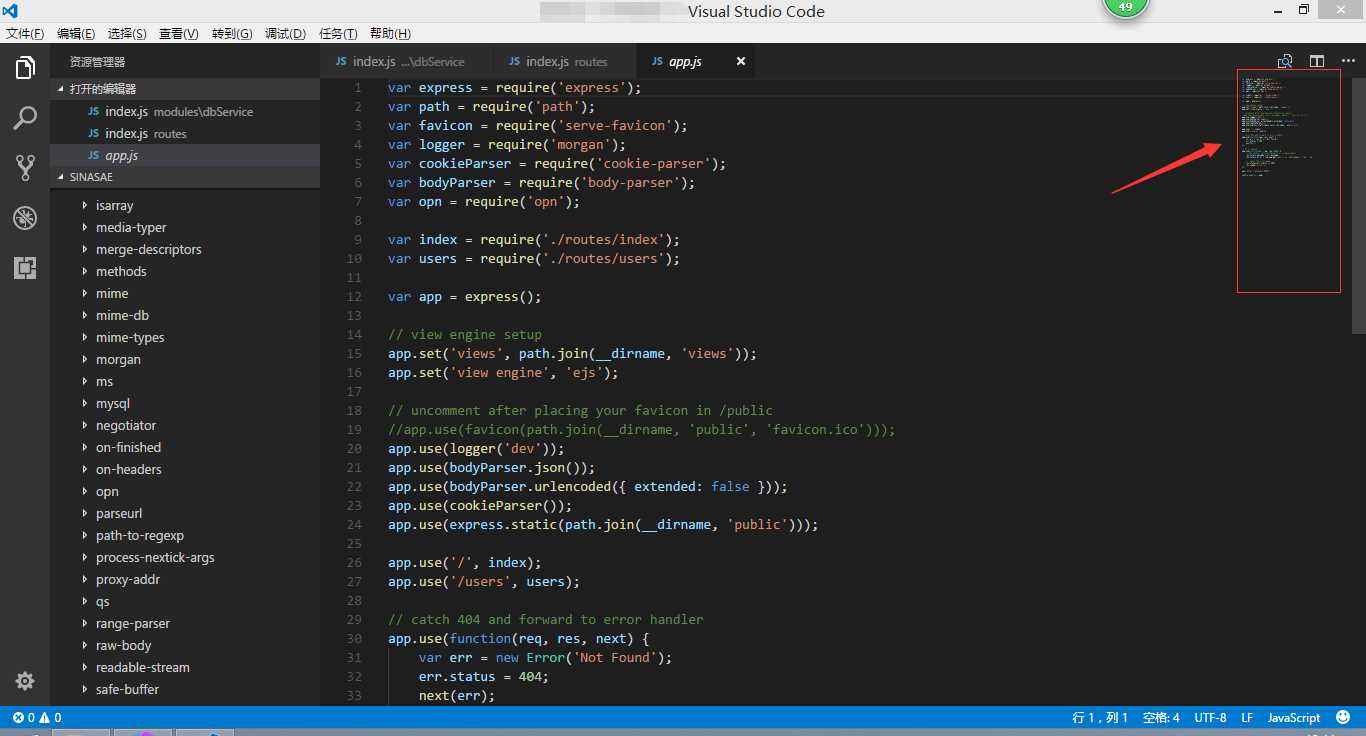Open the 任务(T) menu
This screenshot has height=736, width=1366.
click(338, 33)
